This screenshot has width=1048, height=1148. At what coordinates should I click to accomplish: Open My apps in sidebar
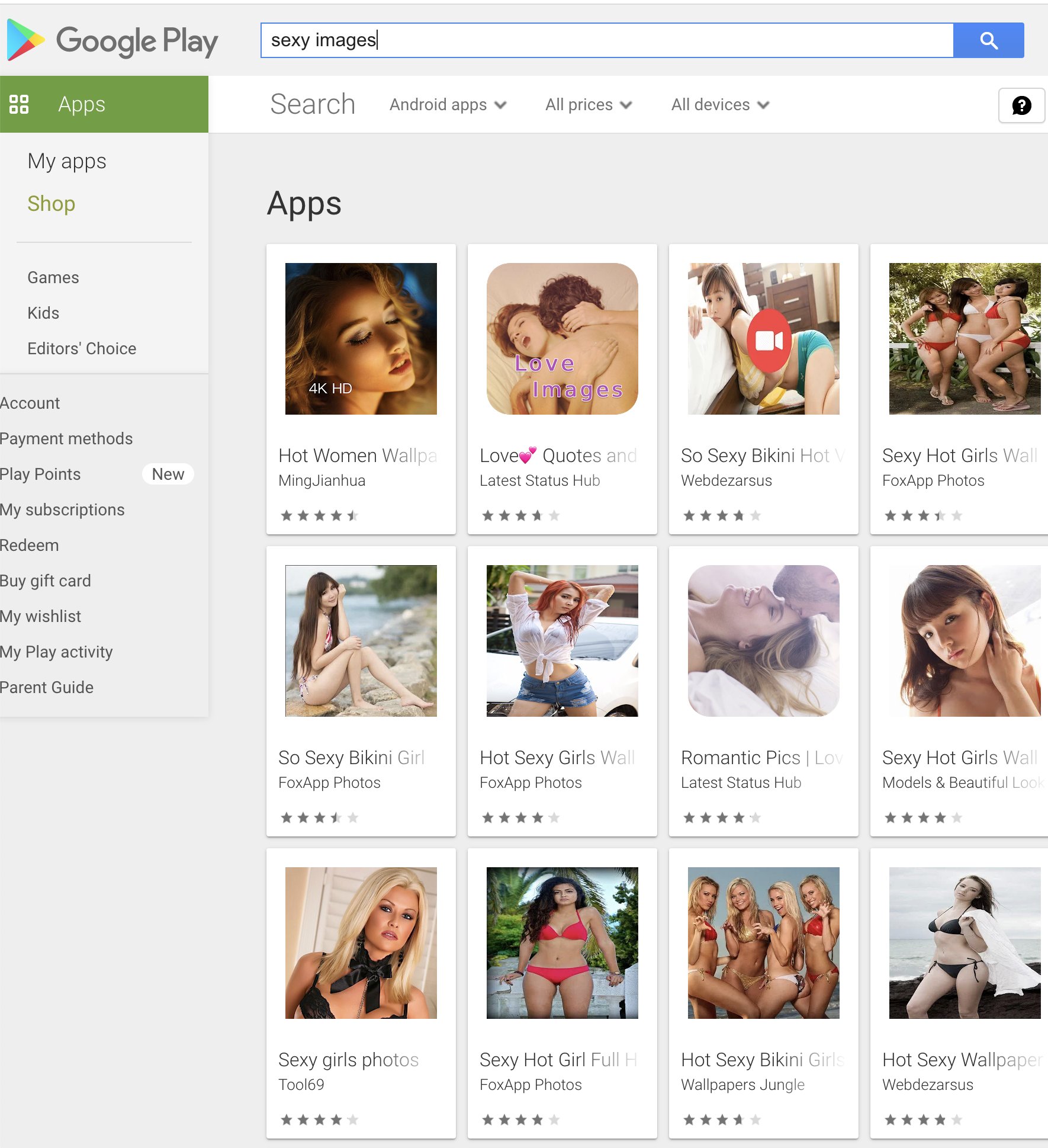(x=67, y=161)
